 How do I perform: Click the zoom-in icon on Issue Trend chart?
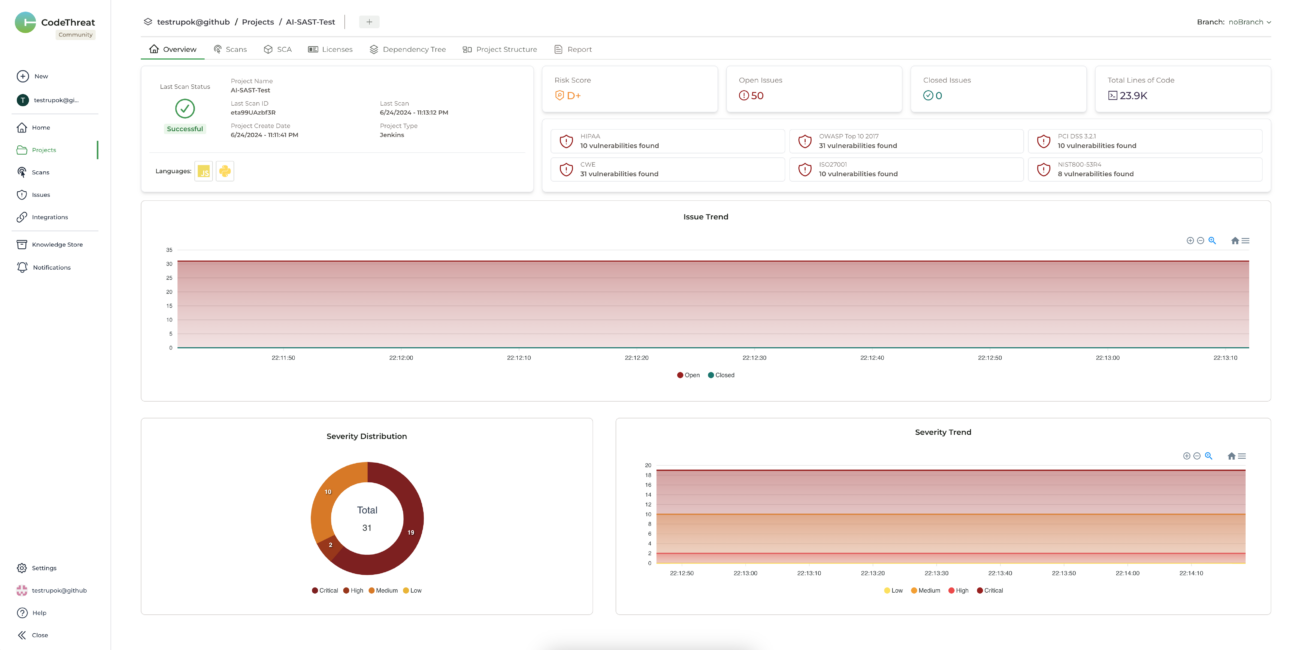point(1190,240)
